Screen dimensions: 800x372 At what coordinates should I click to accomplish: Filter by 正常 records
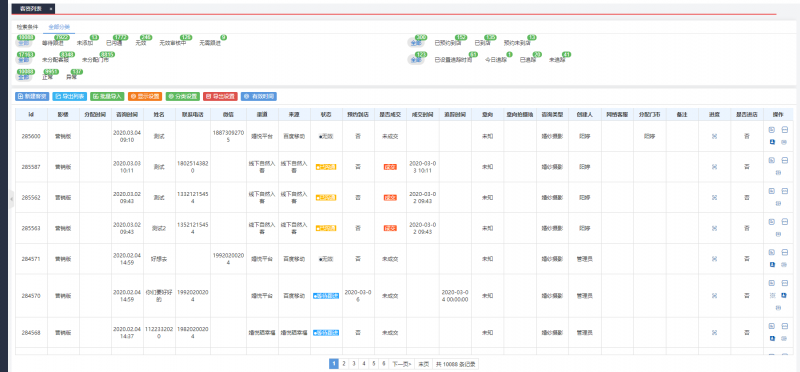pyautogui.click(x=48, y=77)
